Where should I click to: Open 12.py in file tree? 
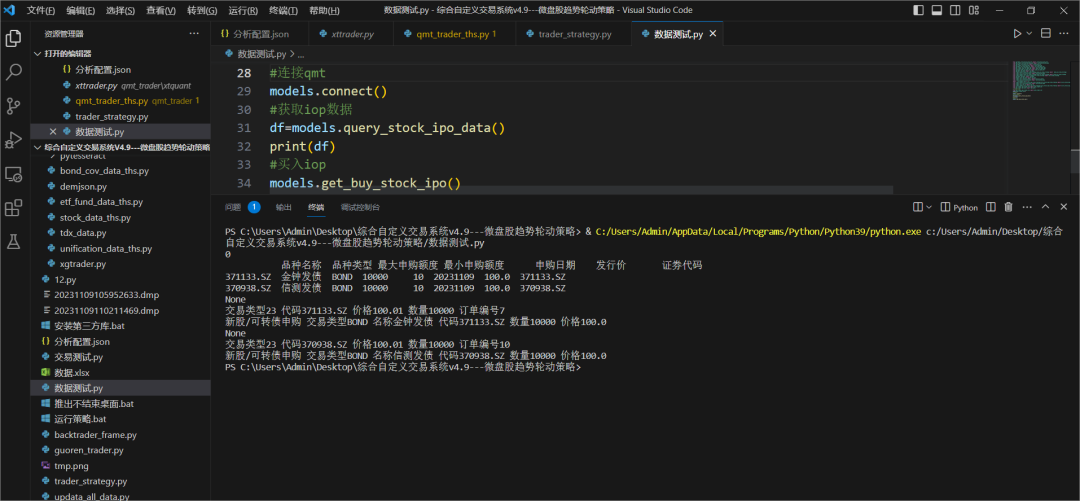click(121, 279)
